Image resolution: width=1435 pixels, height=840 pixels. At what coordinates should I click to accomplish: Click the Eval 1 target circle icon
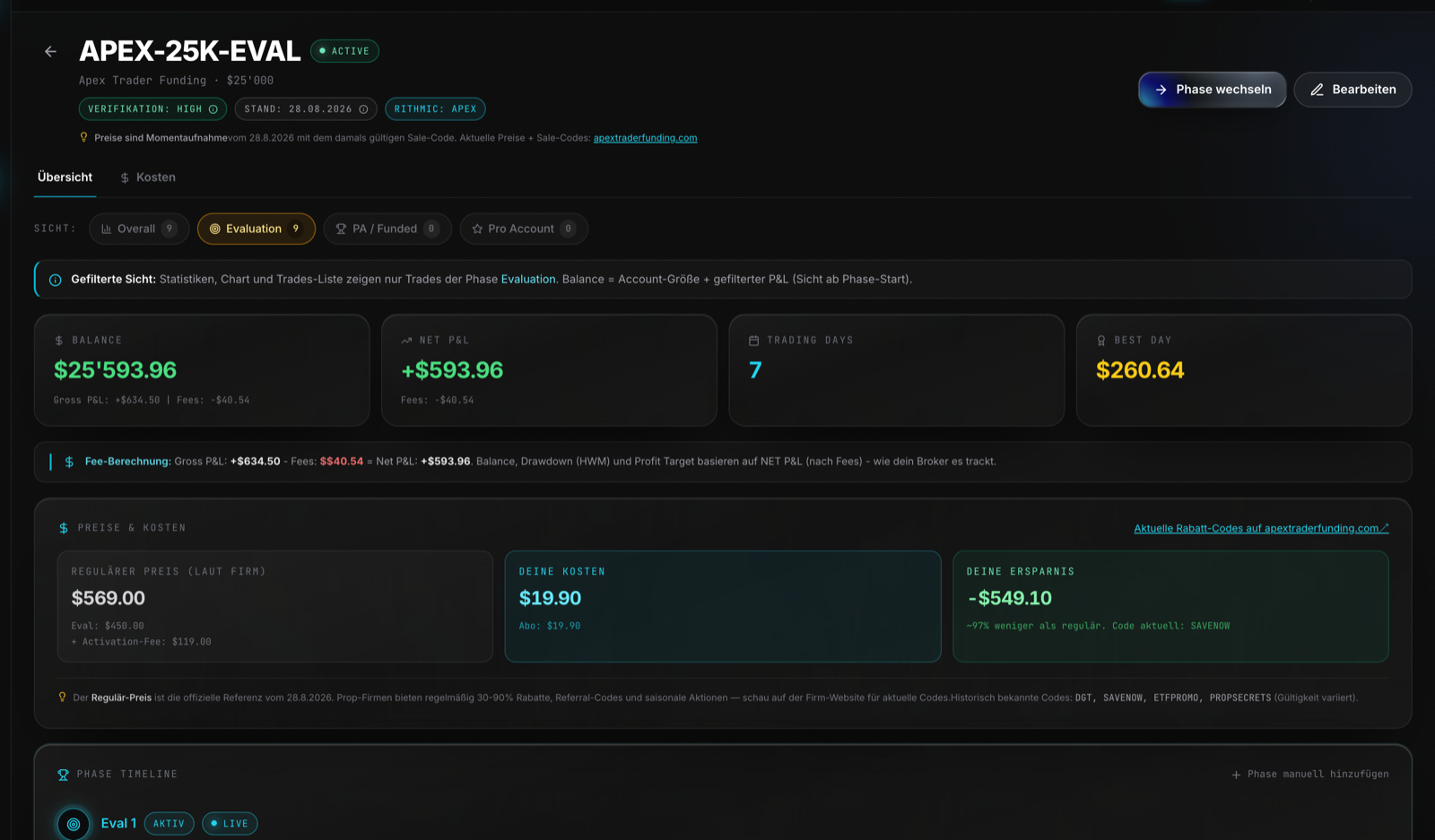point(74,824)
